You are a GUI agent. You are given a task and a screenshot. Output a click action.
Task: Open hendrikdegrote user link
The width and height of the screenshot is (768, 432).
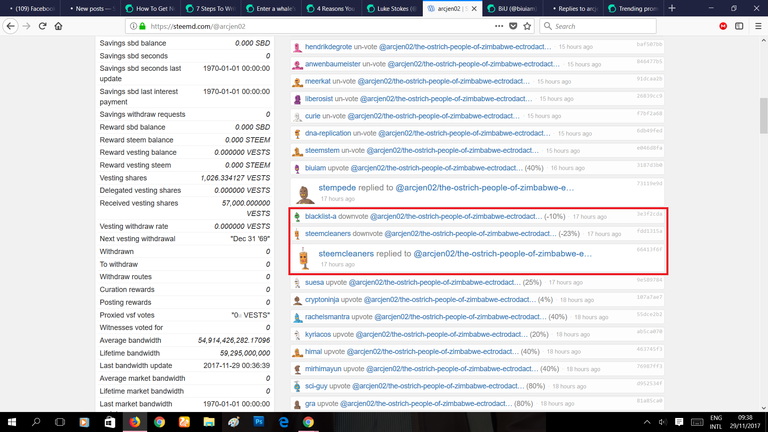coord(328,47)
